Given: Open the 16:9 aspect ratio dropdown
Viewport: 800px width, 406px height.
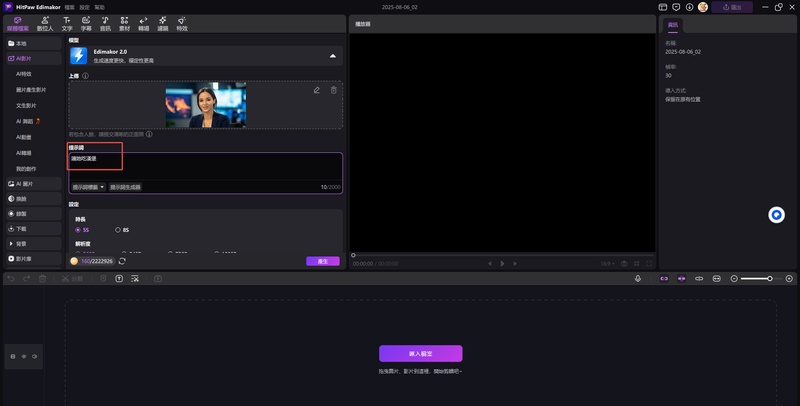Looking at the screenshot, I should pos(607,264).
